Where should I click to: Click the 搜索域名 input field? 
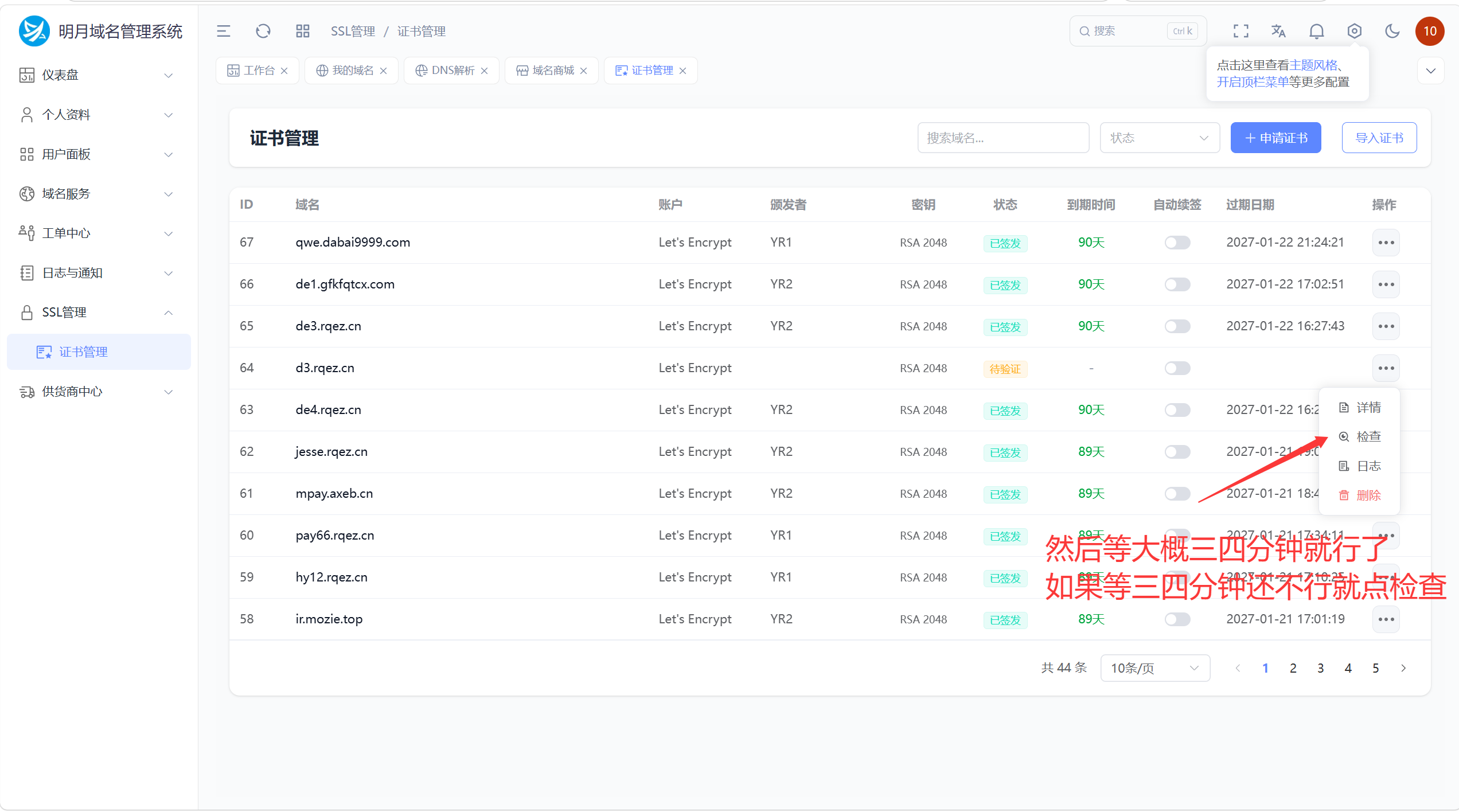(1003, 138)
